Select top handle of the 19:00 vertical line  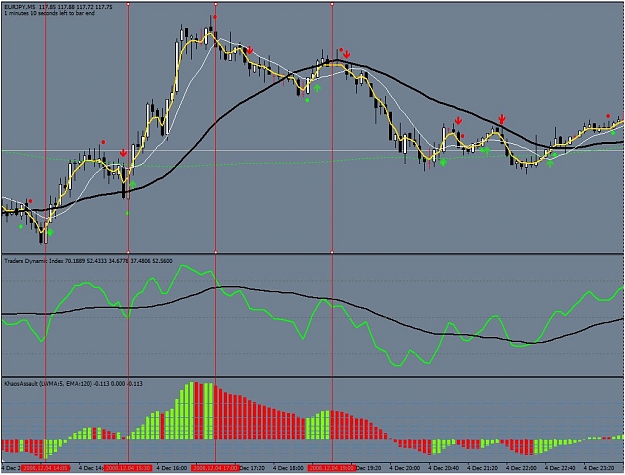tap(332, 4)
